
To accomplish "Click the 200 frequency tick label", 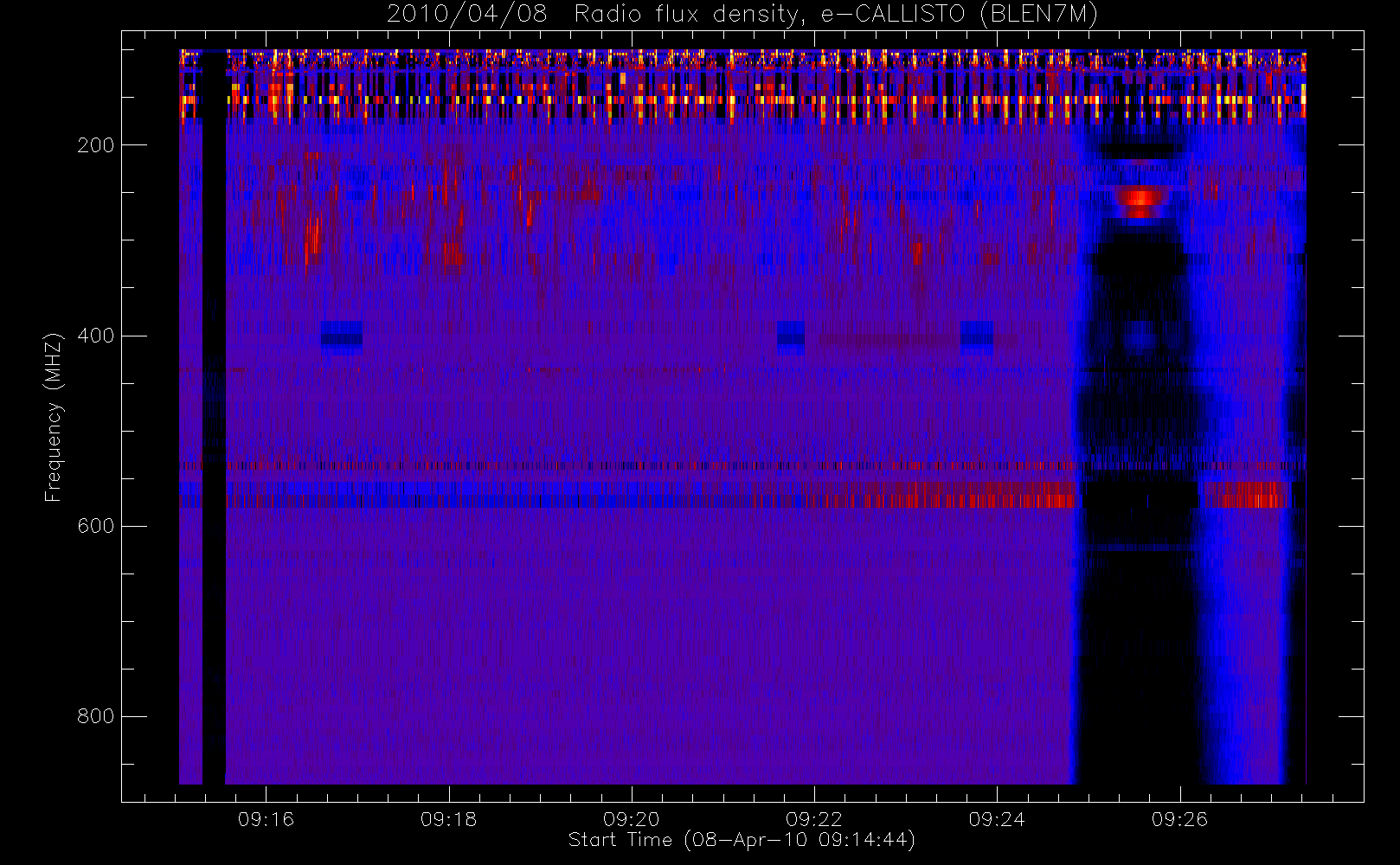I will (95, 145).
